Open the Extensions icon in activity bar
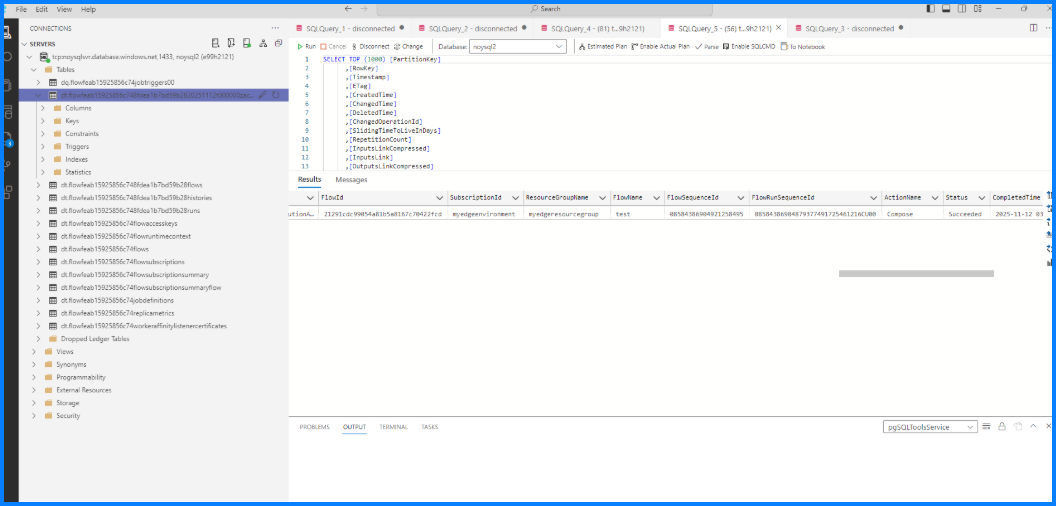 8,191
